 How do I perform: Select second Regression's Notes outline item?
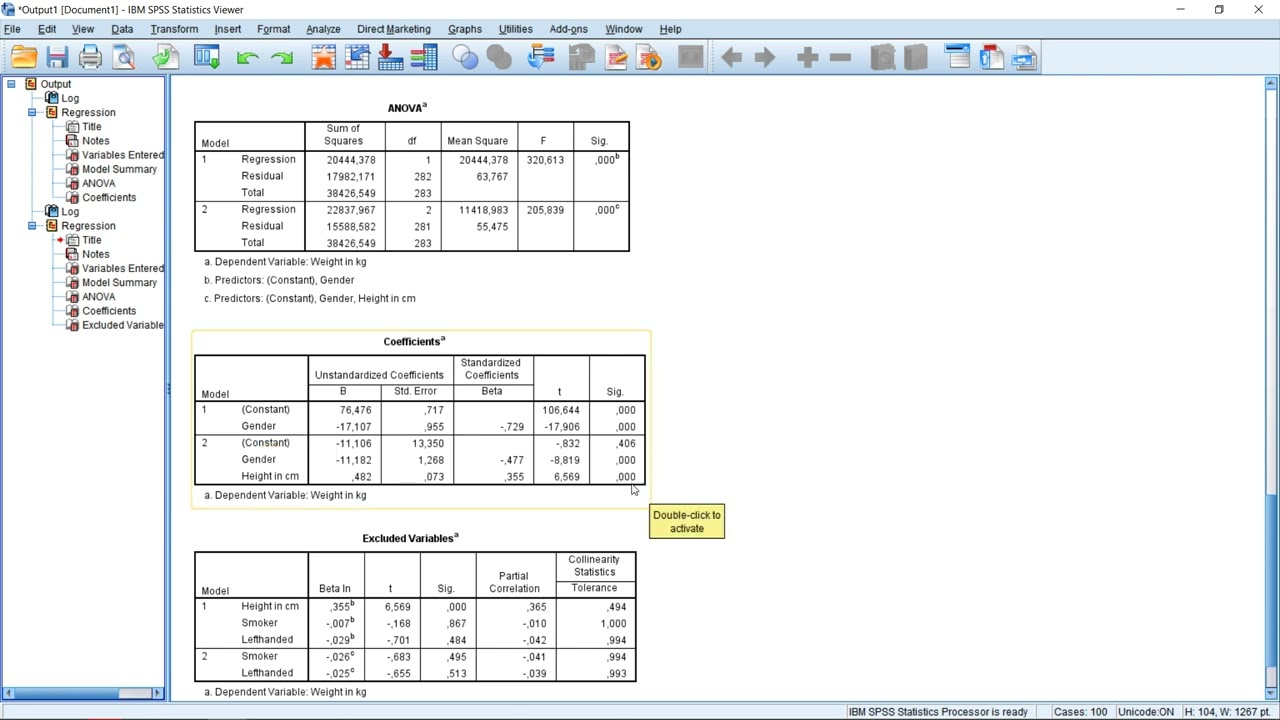pos(95,254)
